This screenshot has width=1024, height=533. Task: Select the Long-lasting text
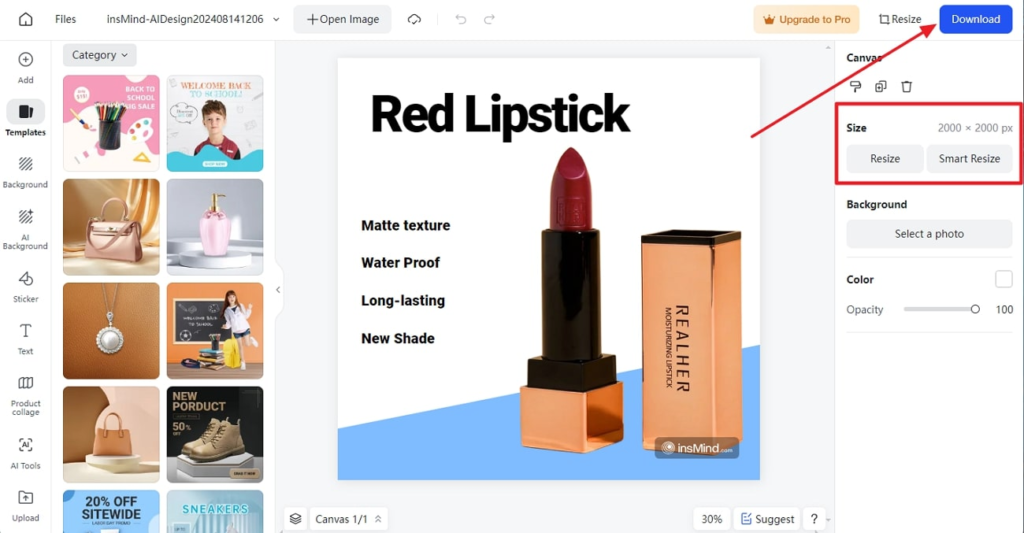[403, 300]
